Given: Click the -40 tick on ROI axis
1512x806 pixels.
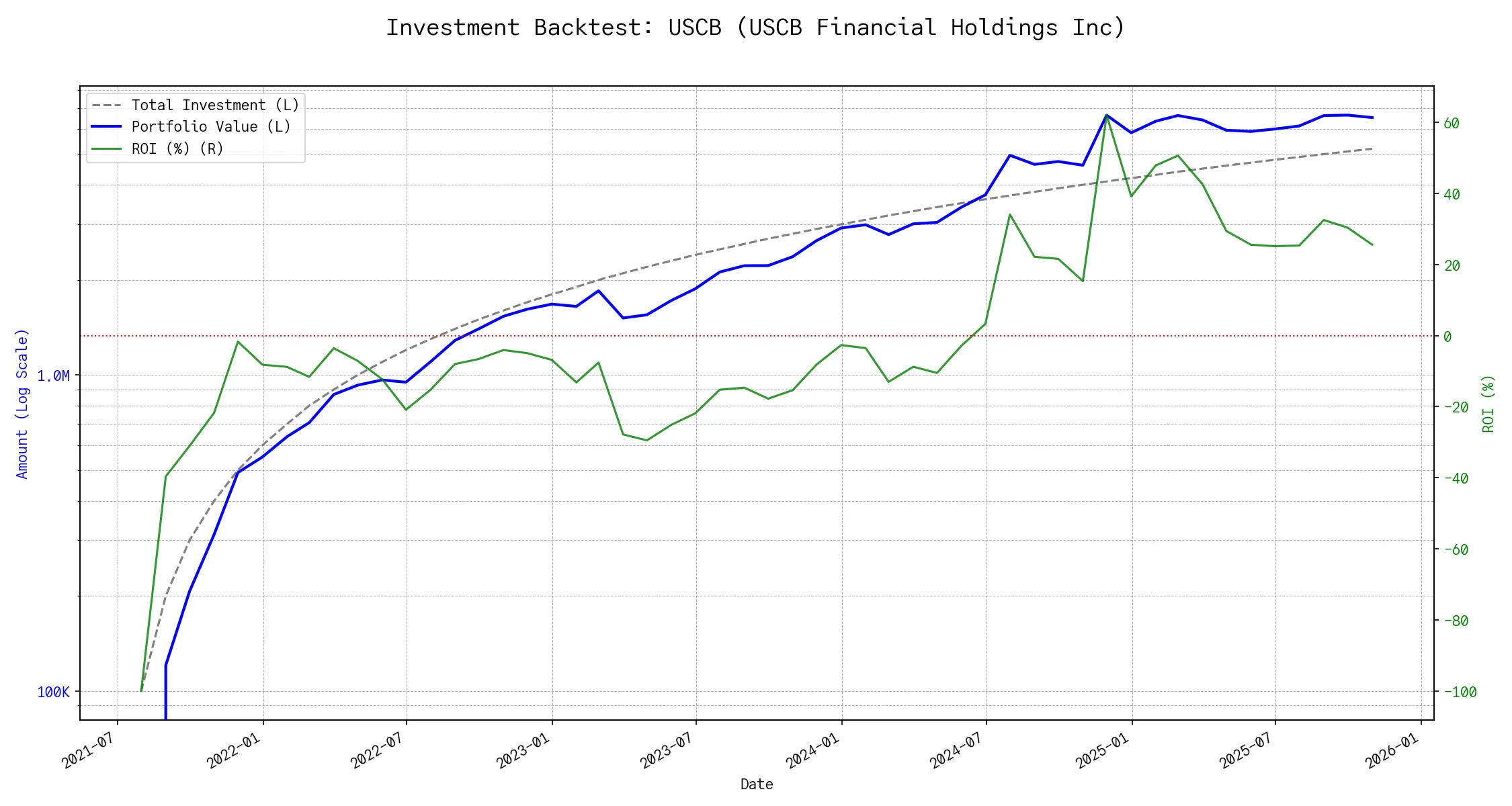Looking at the screenshot, I should [1456, 479].
